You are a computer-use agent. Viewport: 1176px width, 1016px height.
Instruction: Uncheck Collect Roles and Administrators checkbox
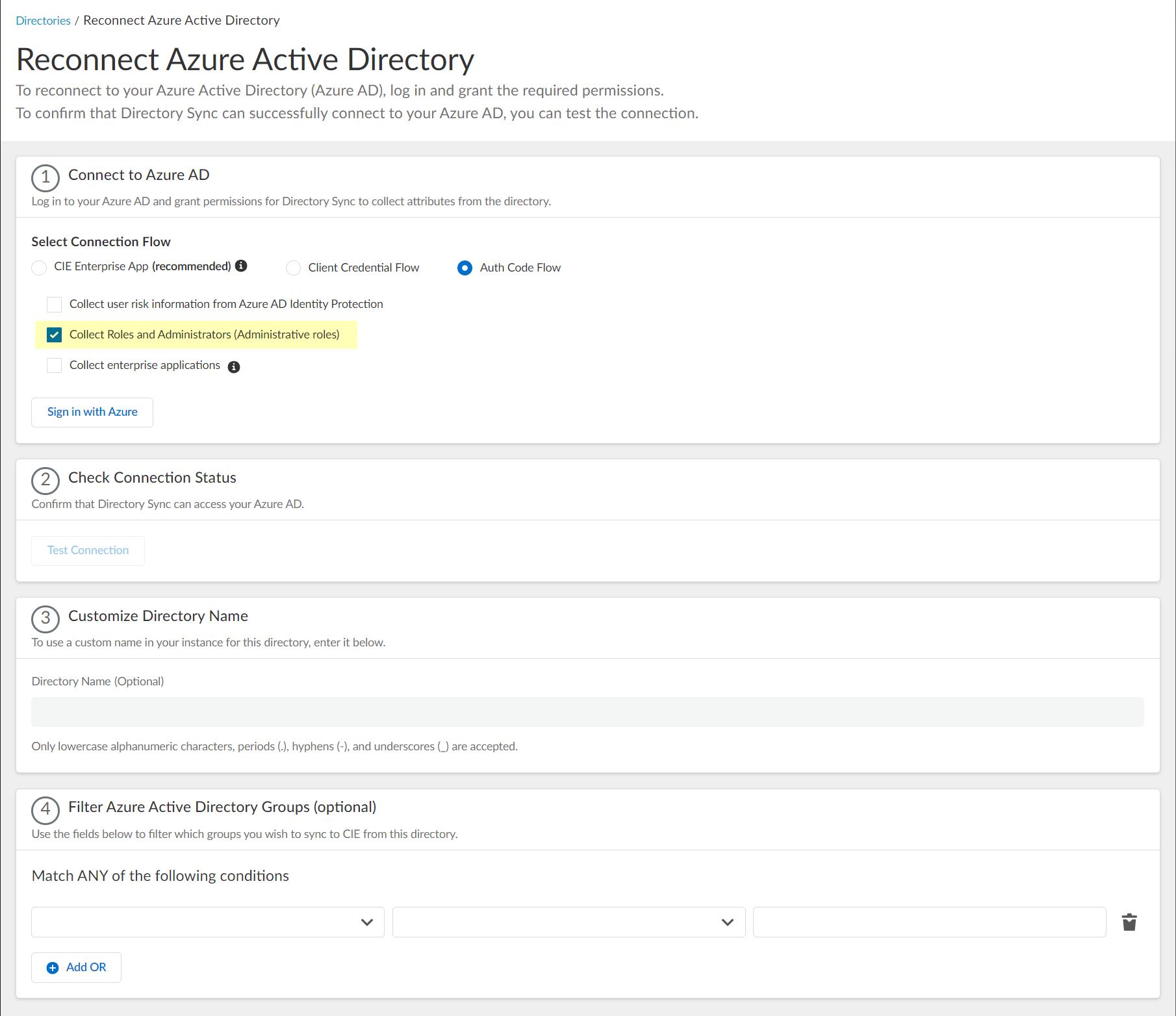55,335
